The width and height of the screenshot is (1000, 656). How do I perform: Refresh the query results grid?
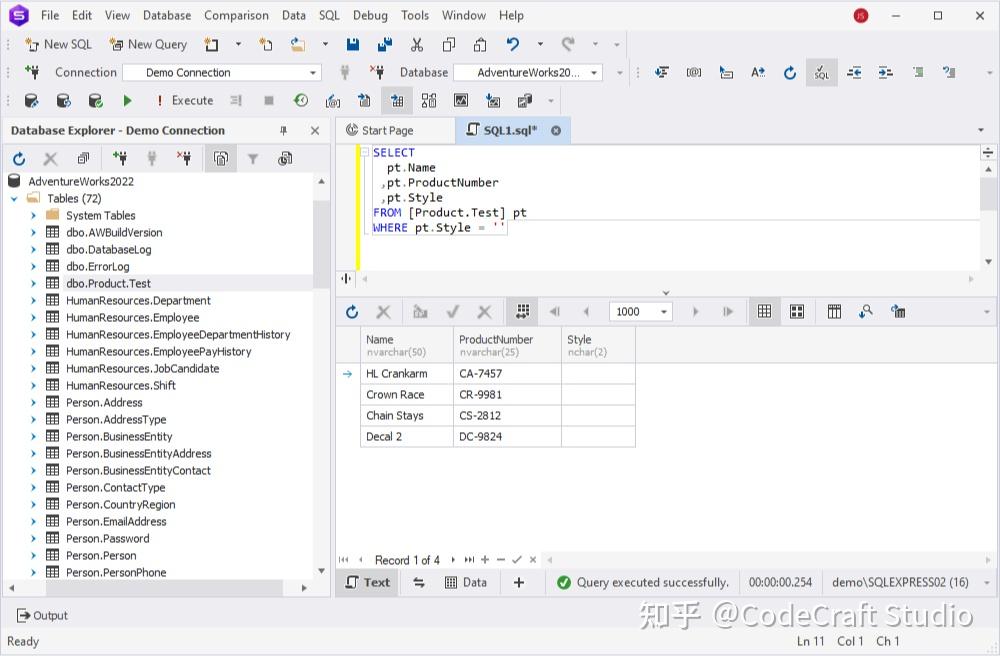coord(351,311)
